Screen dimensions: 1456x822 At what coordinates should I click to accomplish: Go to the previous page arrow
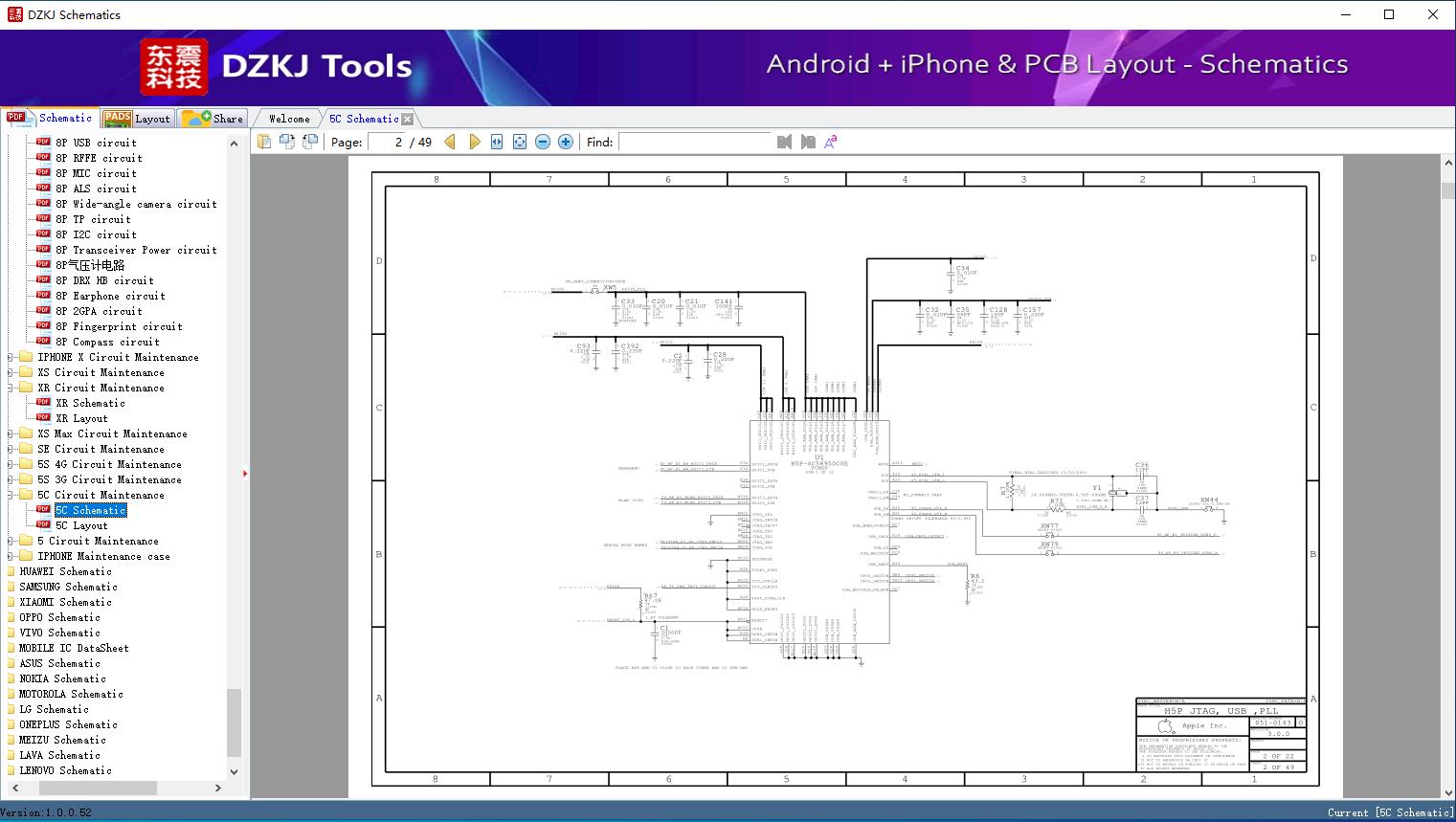tap(450, 142)
